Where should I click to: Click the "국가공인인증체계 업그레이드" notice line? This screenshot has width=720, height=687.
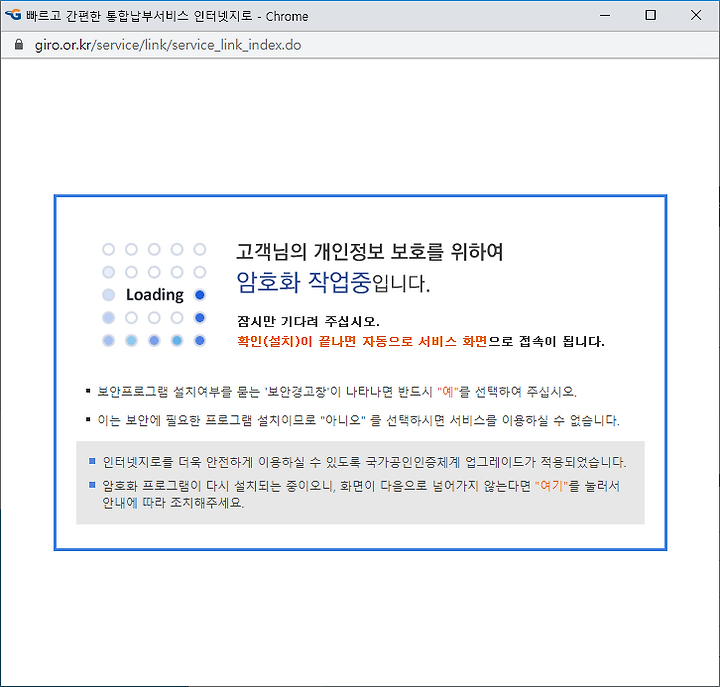[x=364, y=462]
